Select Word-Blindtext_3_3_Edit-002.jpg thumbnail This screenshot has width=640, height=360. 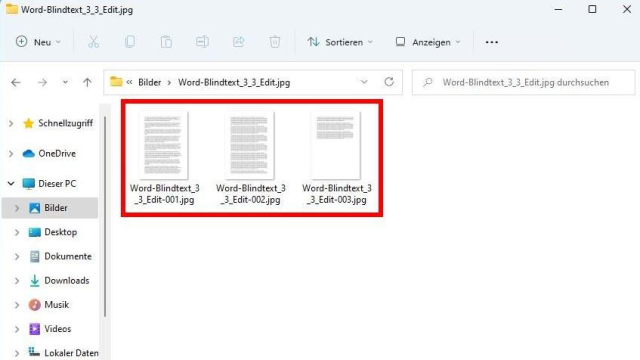250,145
